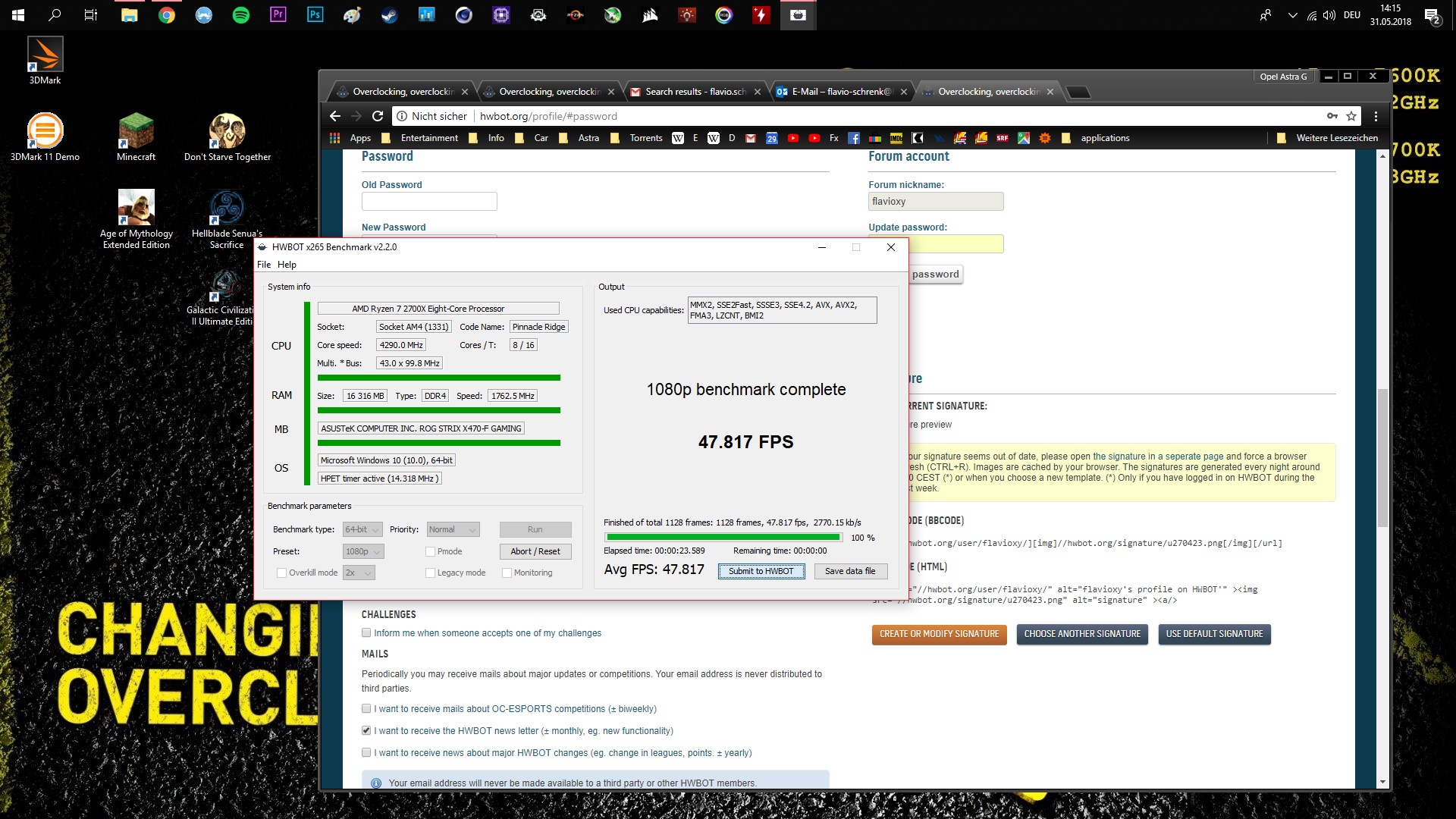Click CREATE OR MODIFY SIGNATURE button
Screen dimensions: 1456x819
(939, 634)
